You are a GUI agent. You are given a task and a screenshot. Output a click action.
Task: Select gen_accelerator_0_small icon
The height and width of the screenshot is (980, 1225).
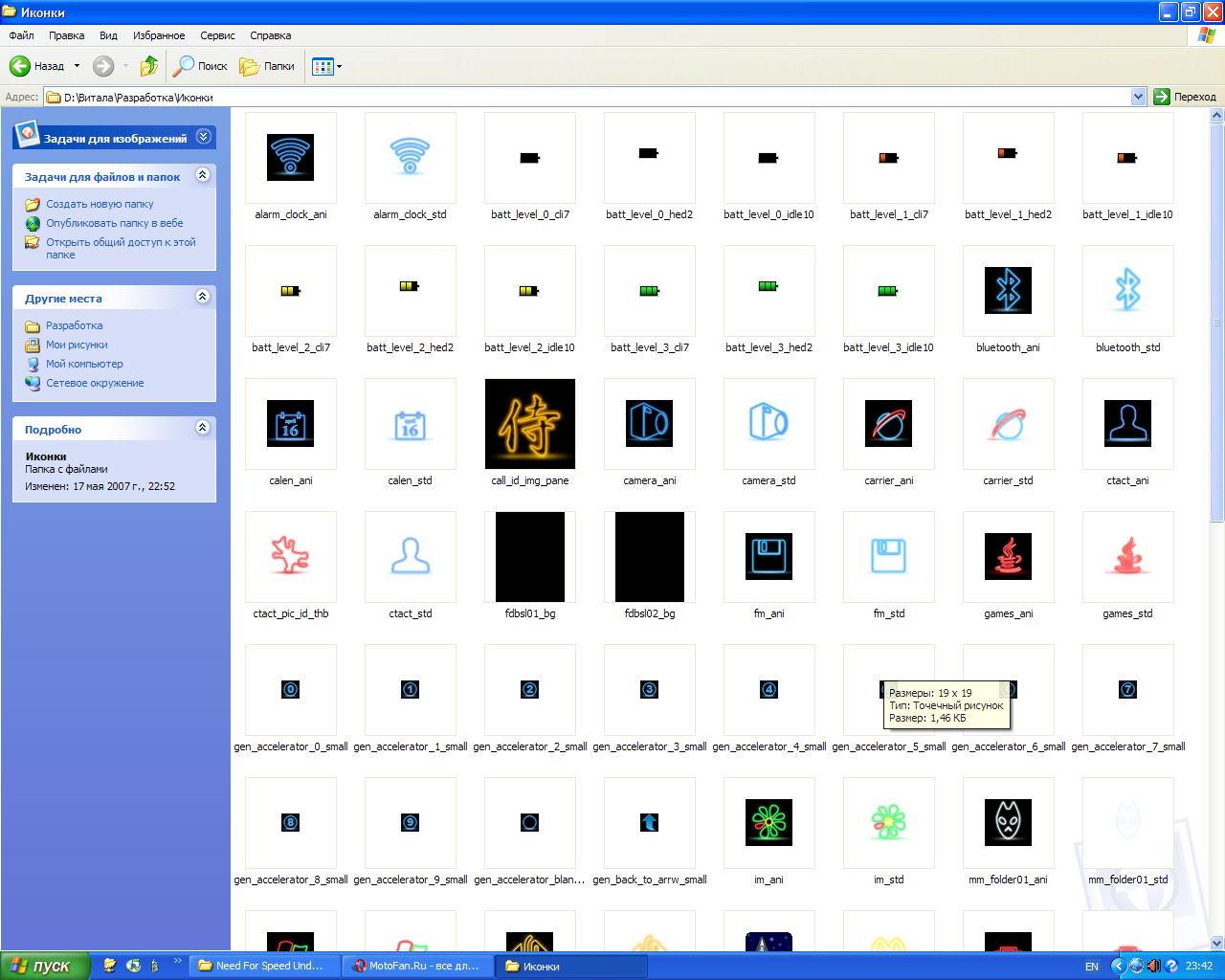(291, 690)
